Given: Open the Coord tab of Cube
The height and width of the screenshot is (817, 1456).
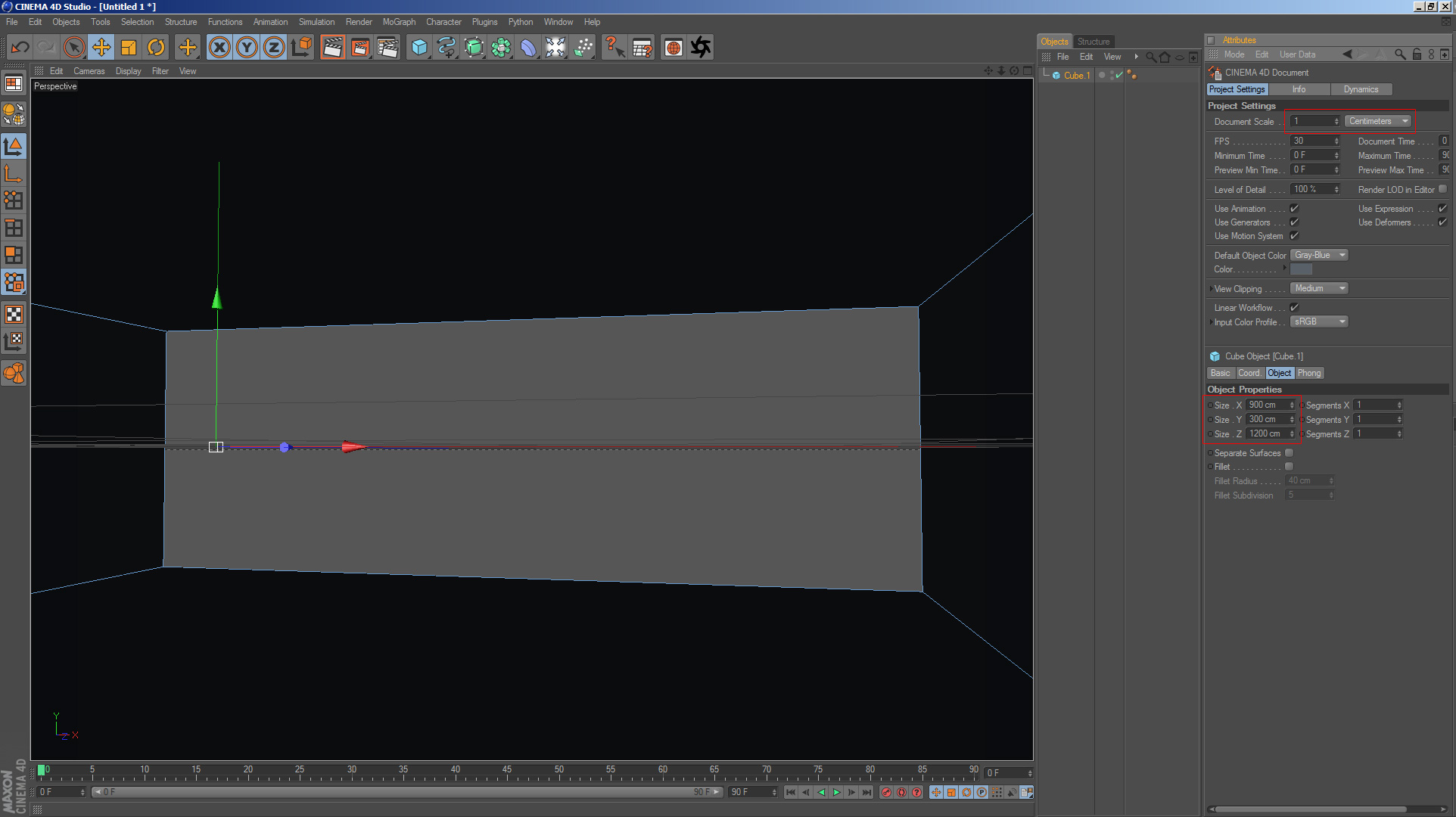Looking at the screenshot, I should point(1249,373).
